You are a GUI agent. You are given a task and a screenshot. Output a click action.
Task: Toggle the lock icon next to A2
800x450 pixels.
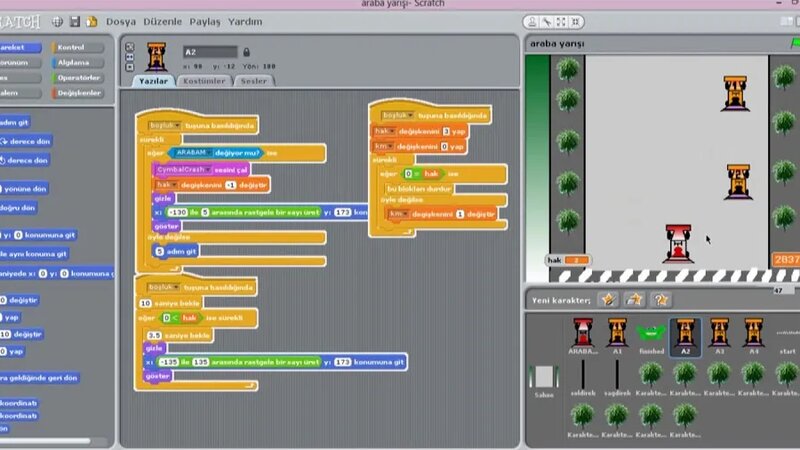click(x=246, y=52)
